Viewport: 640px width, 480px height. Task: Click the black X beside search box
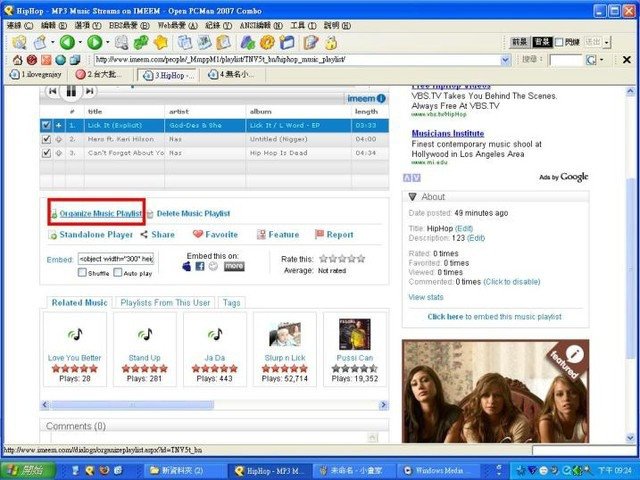click(627, 60)
